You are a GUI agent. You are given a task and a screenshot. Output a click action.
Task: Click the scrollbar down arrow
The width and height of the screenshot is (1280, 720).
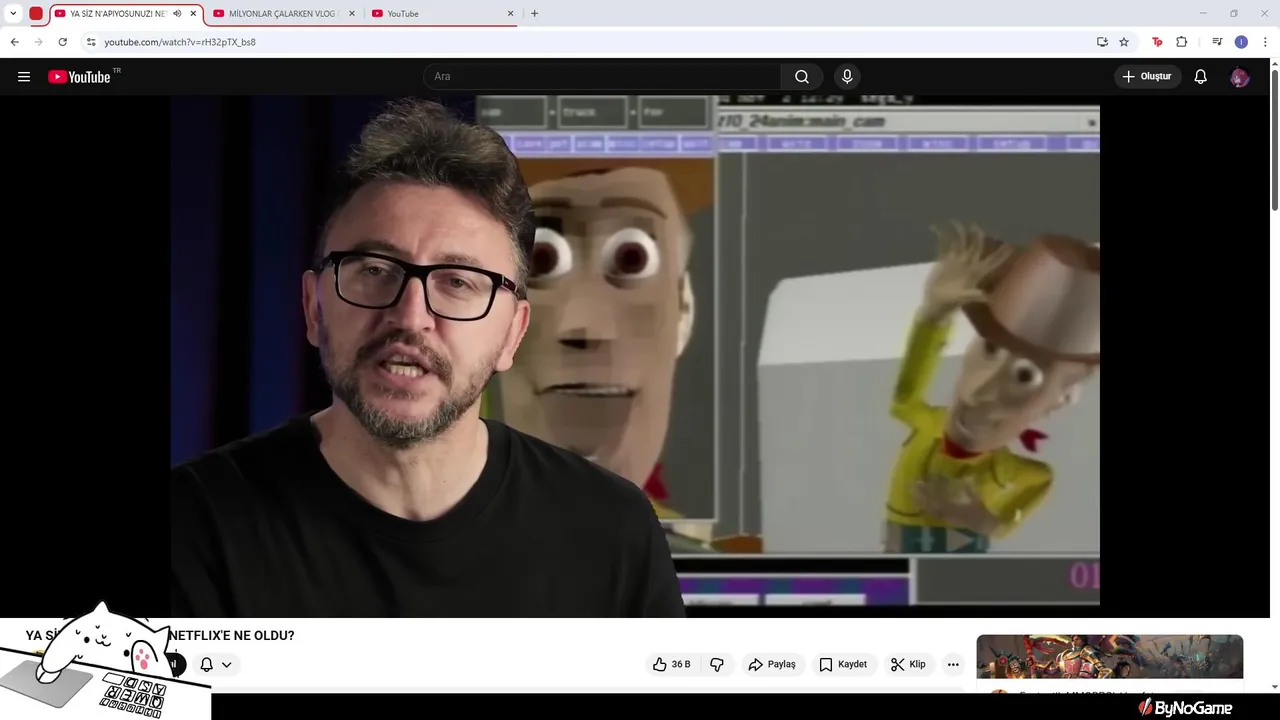pyautogui.click(x=1274, y=686)
